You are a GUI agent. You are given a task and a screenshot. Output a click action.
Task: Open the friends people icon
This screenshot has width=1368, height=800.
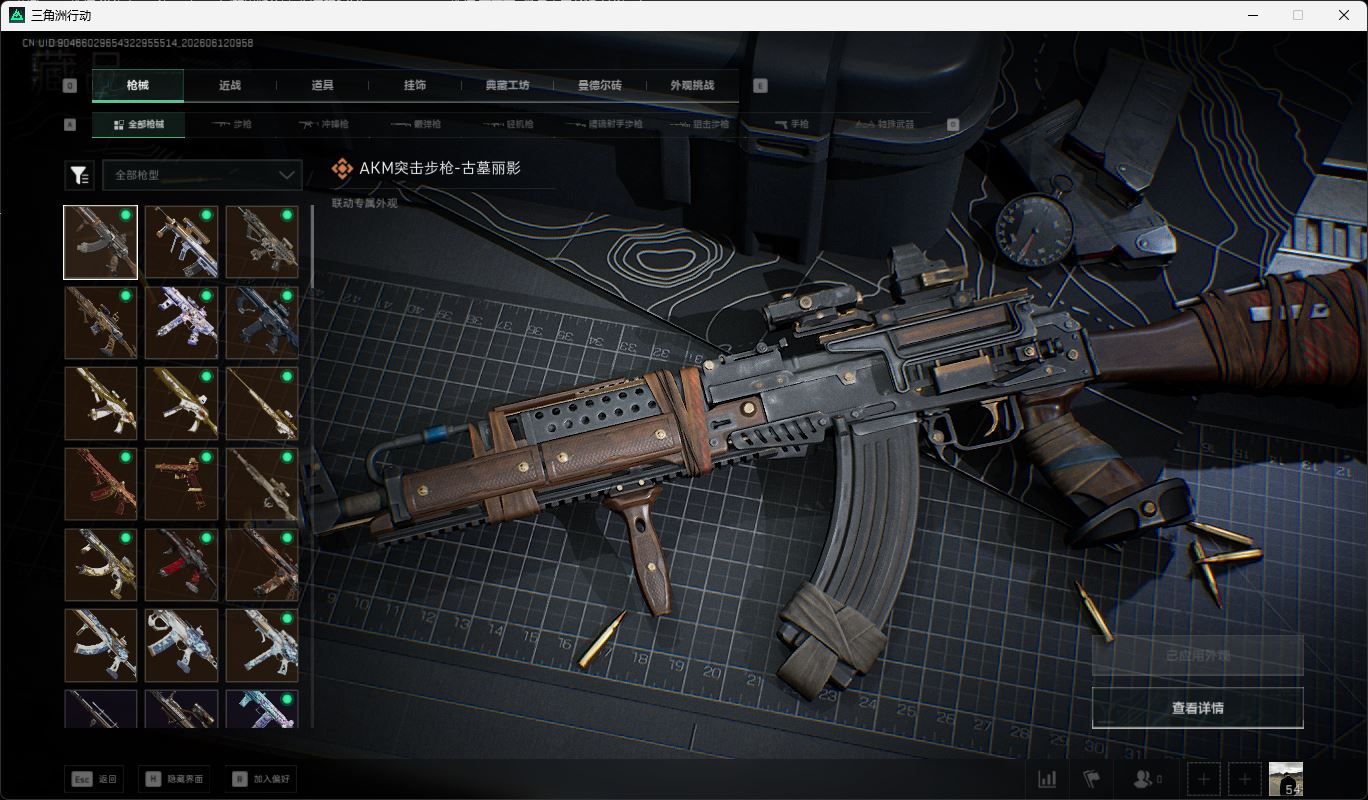1146,779
